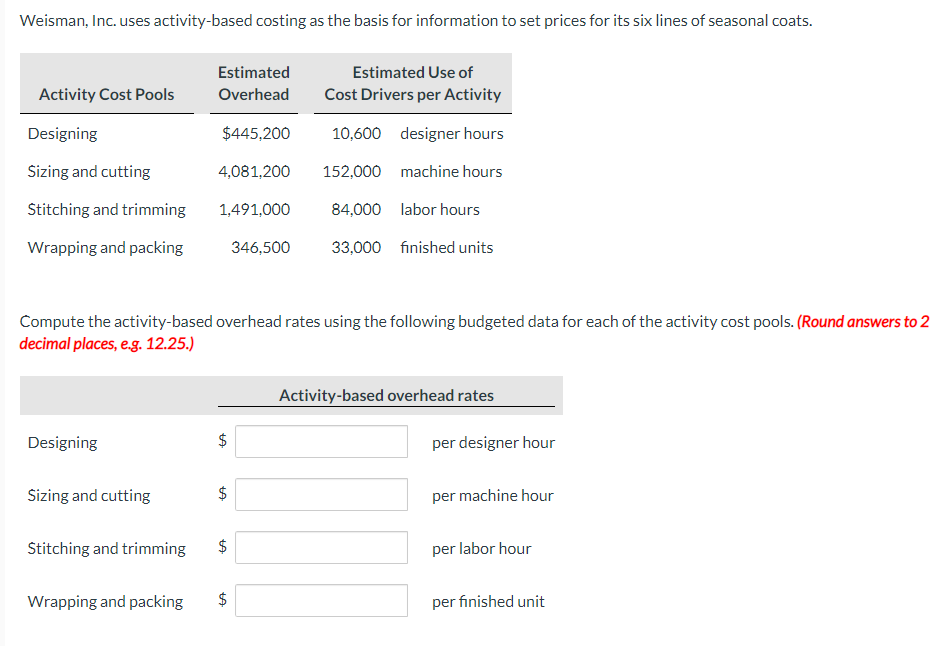The width and height of the screenshot is (951, 646).
Task: Select the Estimated Overhead column header
Action: (x=253, y=83)
